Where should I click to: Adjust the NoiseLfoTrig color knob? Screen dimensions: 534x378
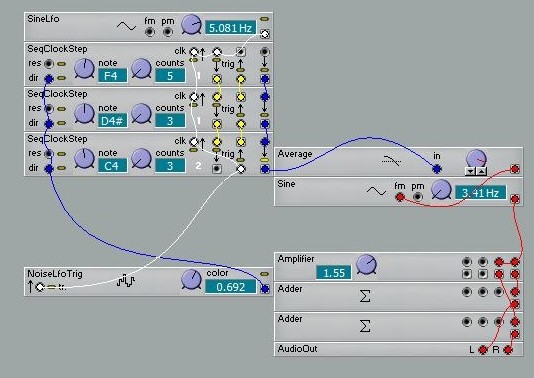tap(191, 280)
